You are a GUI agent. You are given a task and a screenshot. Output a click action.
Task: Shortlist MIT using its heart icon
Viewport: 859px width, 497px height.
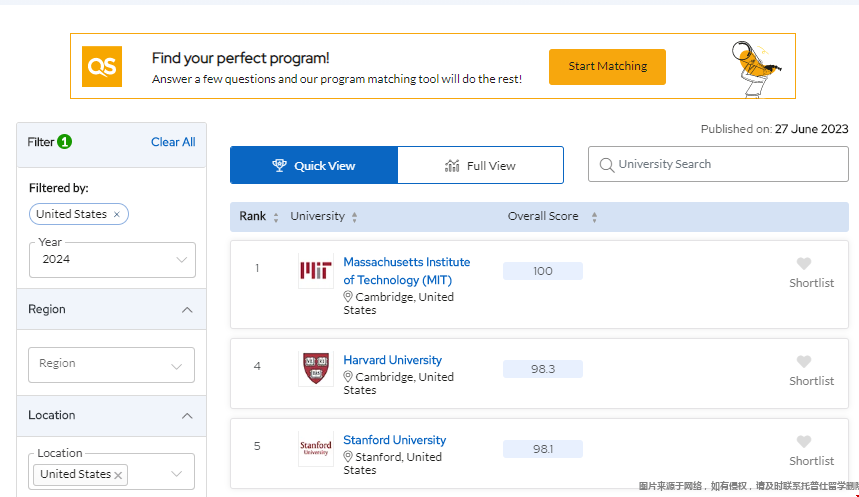point(803,264)
